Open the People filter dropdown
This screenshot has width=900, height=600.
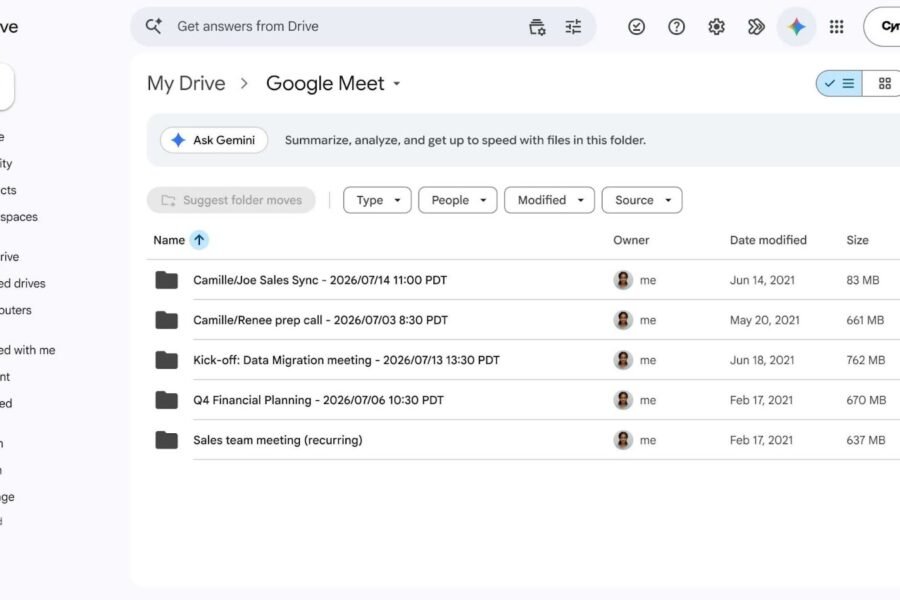tap(457, 200)
